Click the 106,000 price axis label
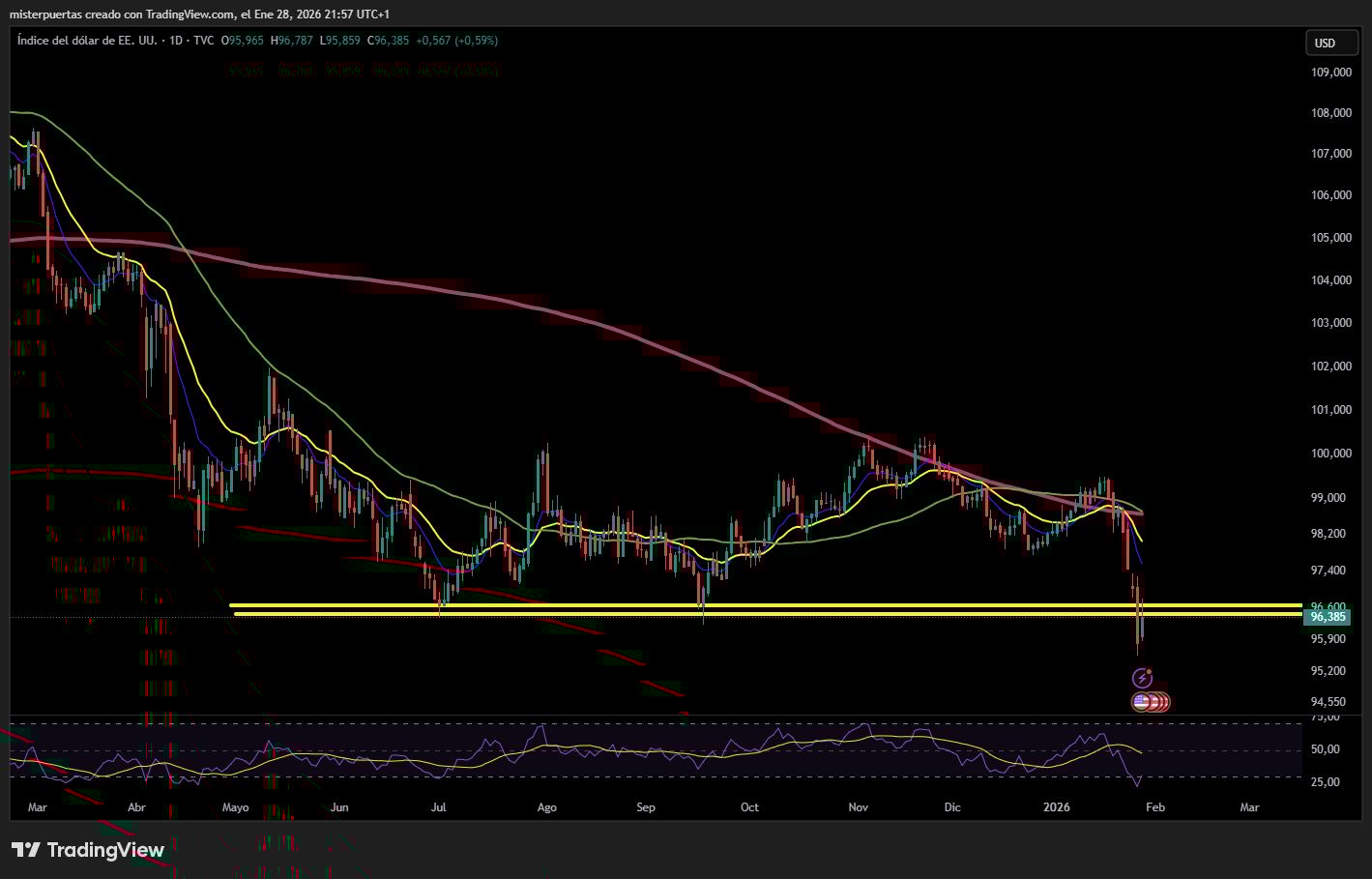1372x879 pixels. 1330,195
